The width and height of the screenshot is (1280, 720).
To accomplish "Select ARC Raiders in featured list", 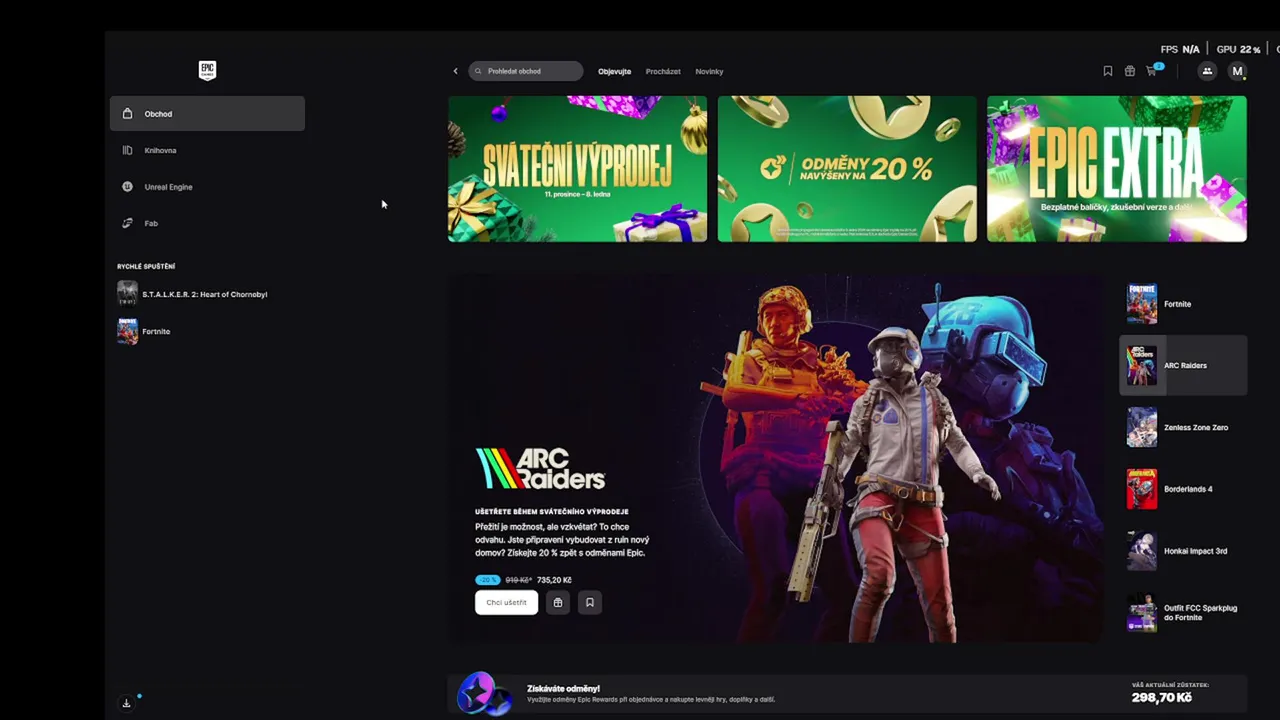I will click(x=1183, y=365).
